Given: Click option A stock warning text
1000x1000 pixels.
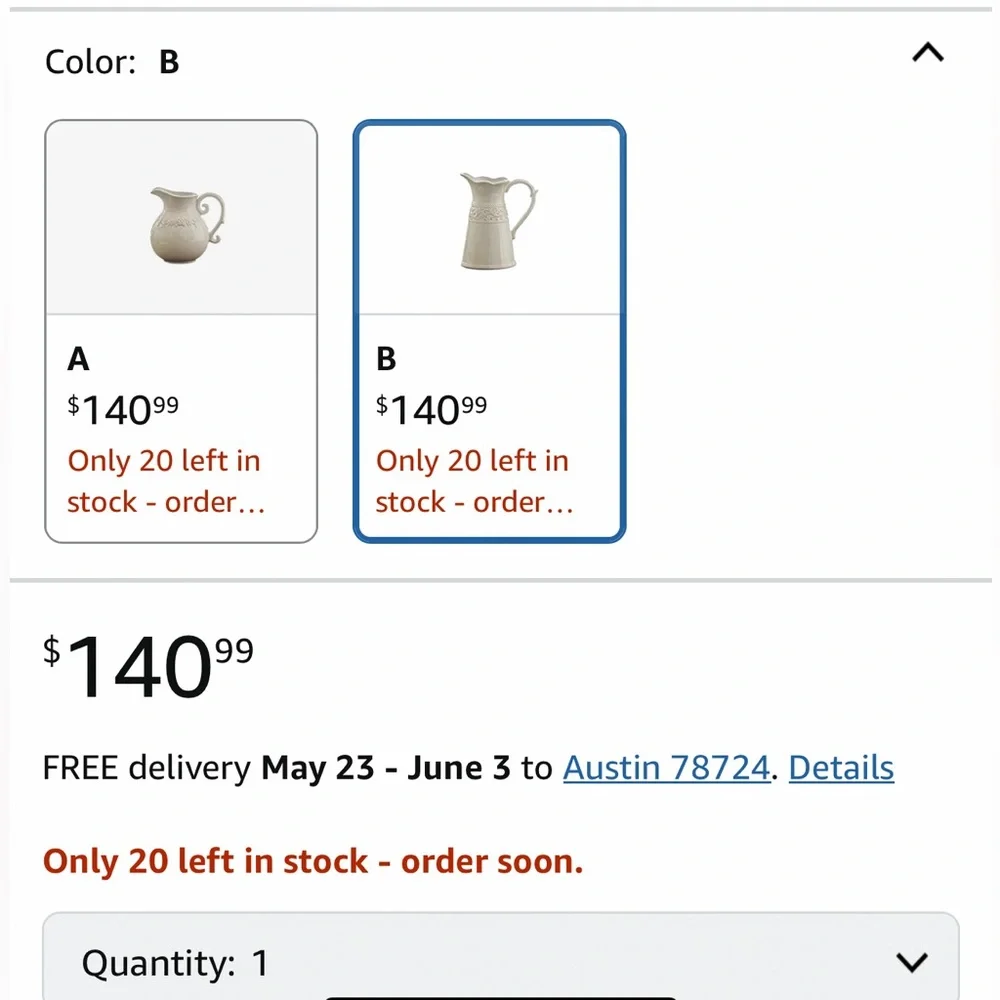Looking at the screenshot, I should 166,482.
